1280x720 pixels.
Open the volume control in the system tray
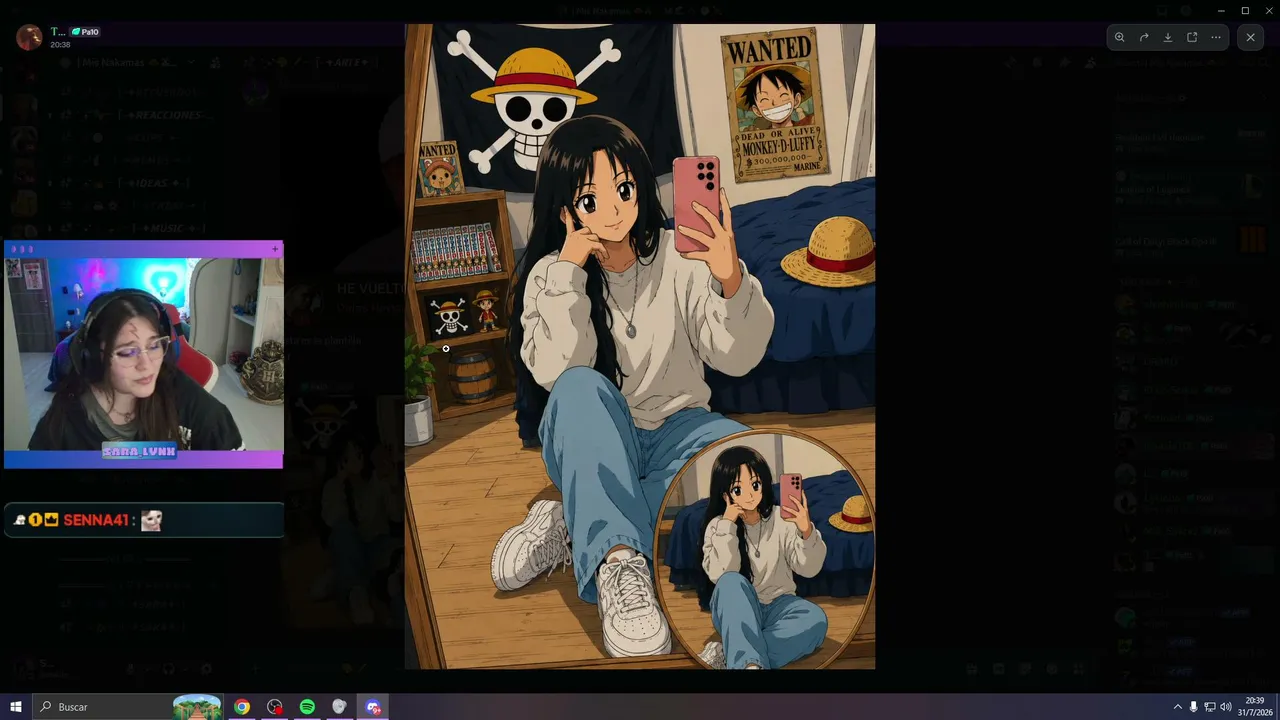[x=1226, y=707]
